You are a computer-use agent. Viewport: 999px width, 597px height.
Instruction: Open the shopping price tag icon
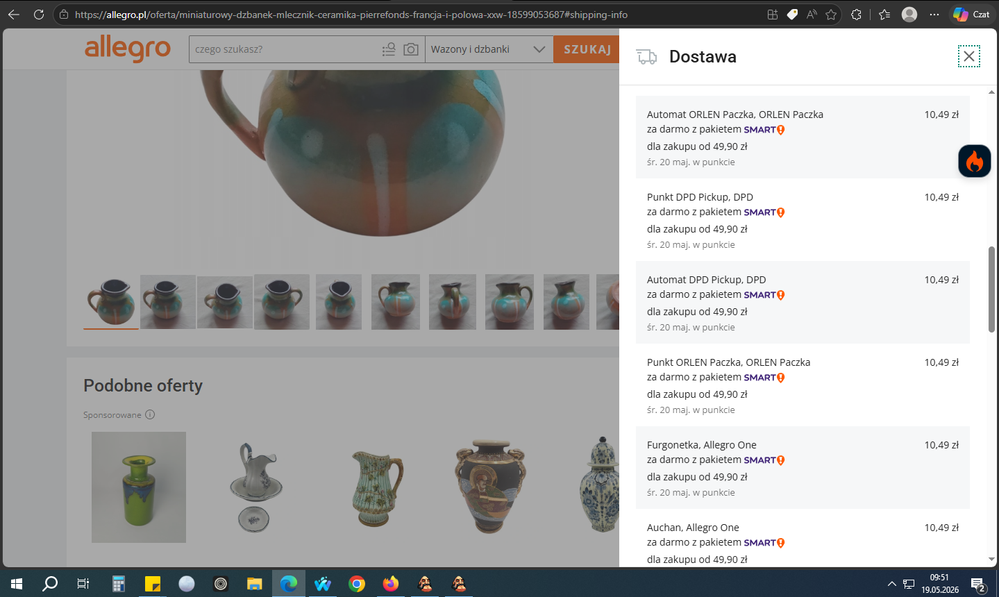792,14
